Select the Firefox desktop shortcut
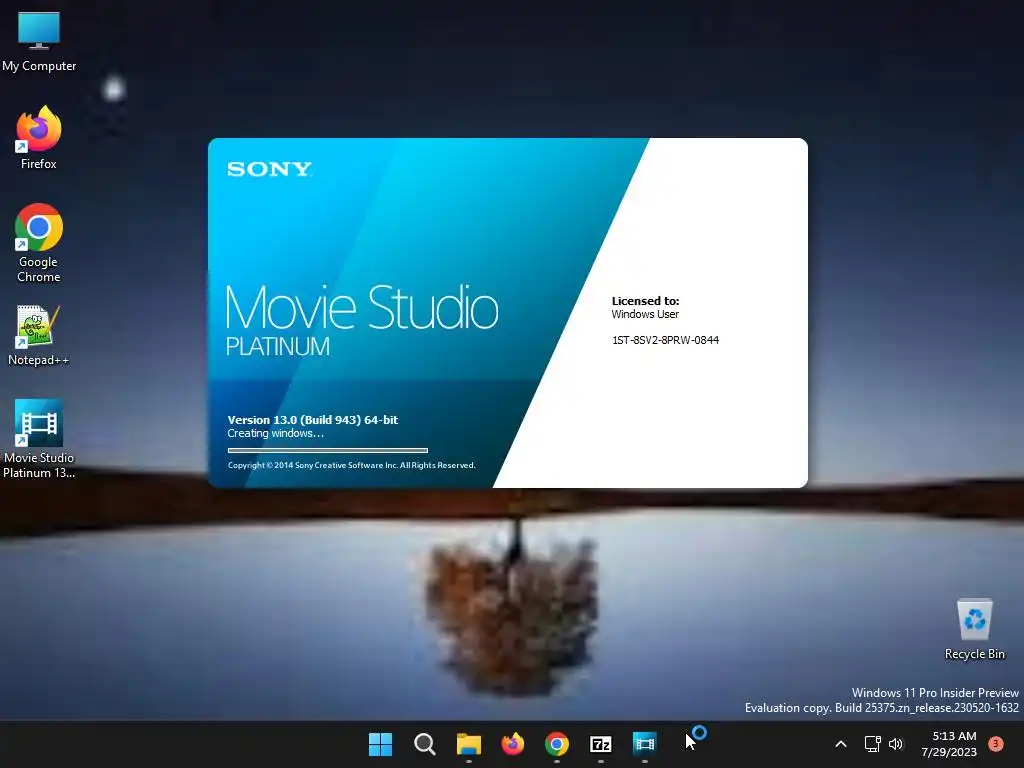The height and width of the screenshot is (768, 1024). click(x=39, y=138)
